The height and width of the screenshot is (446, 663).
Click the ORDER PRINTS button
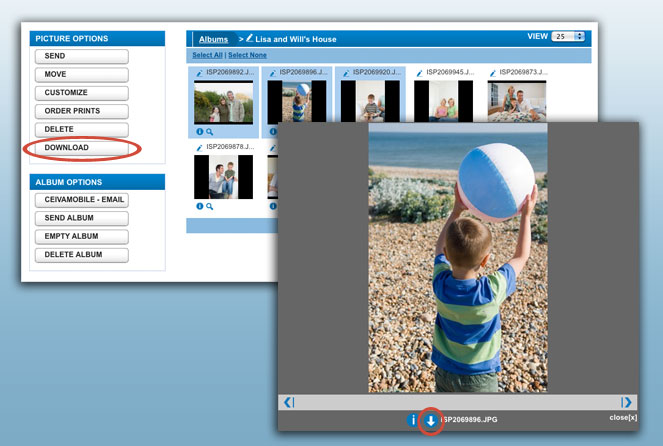click(x=82, y=111)
